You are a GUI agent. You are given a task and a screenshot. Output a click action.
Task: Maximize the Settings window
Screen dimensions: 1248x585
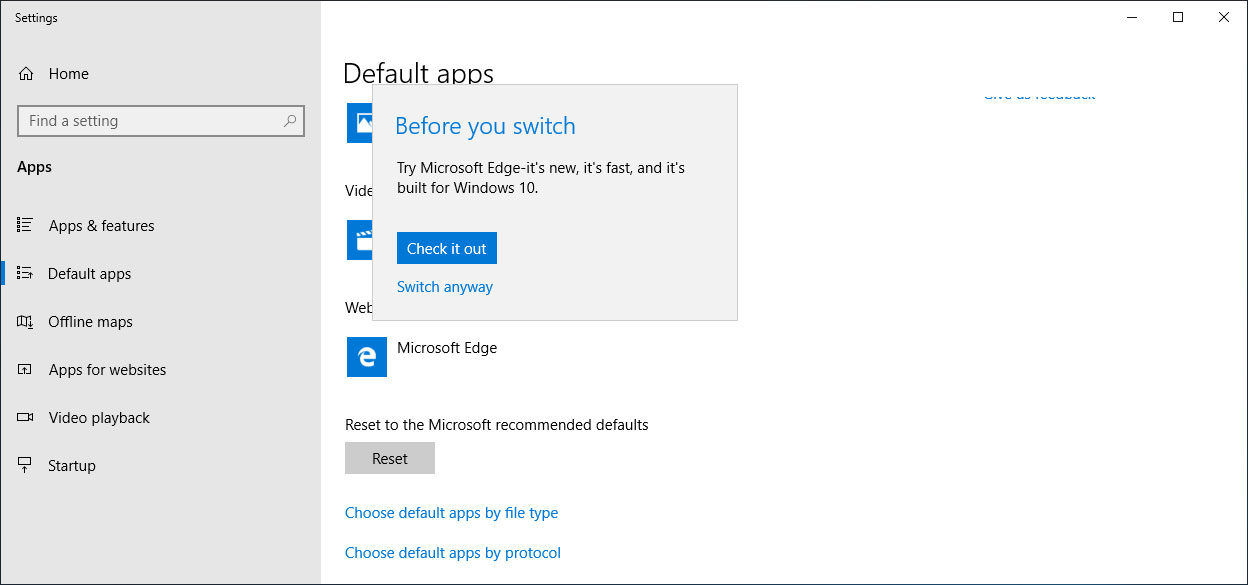point(1178,18)
